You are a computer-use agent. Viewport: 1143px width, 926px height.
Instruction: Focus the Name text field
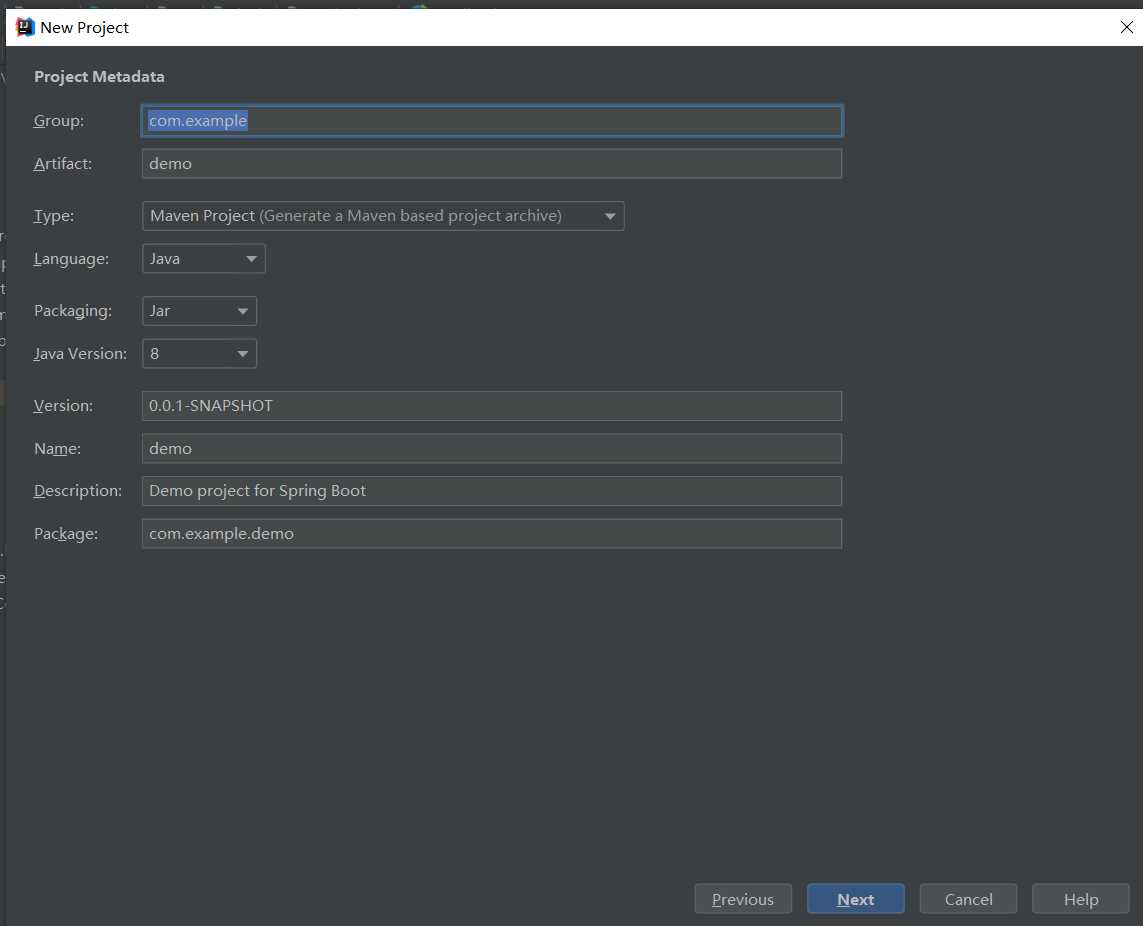(492, 448)
